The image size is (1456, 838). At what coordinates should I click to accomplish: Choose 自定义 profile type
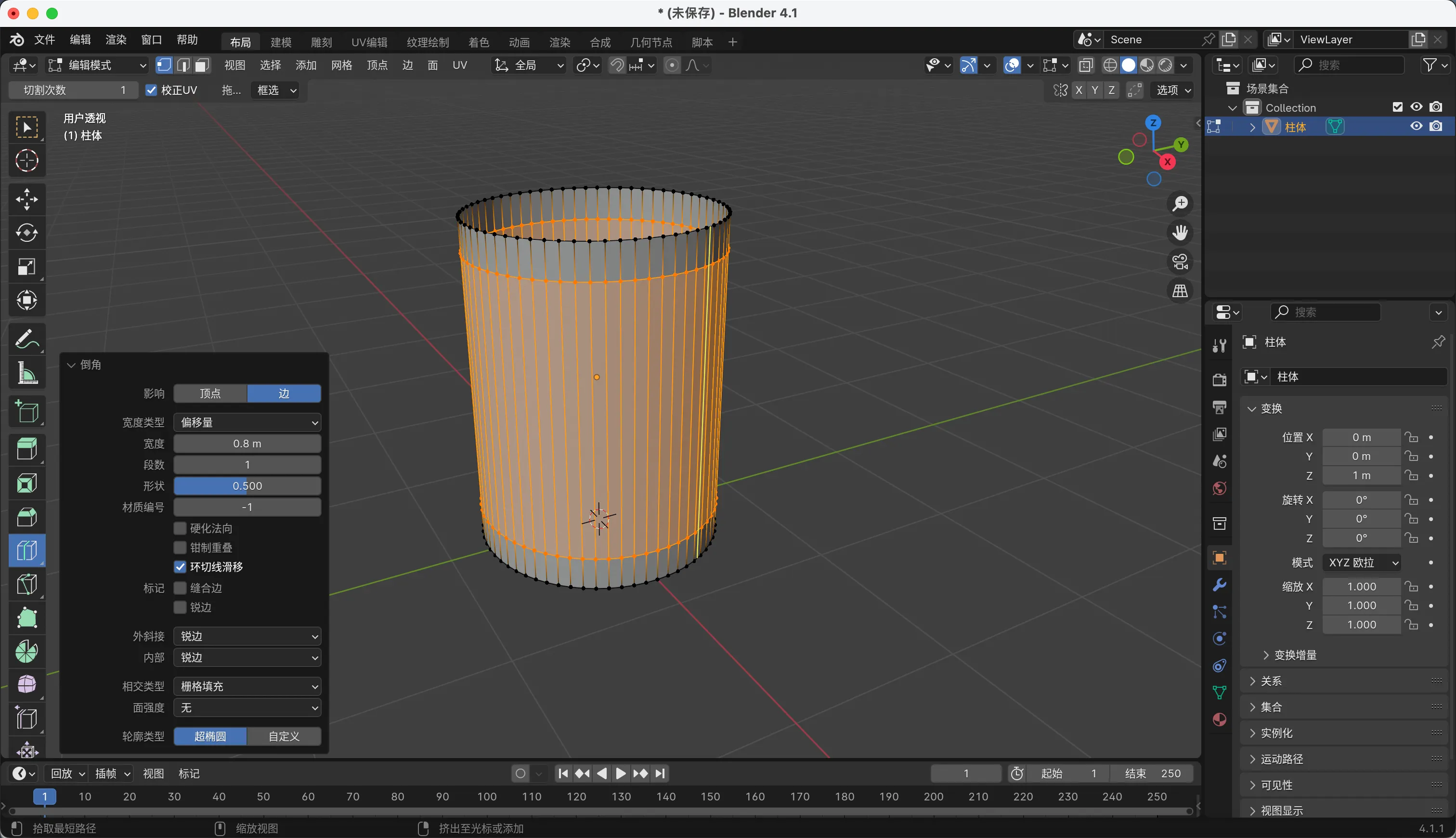point(284,737)
